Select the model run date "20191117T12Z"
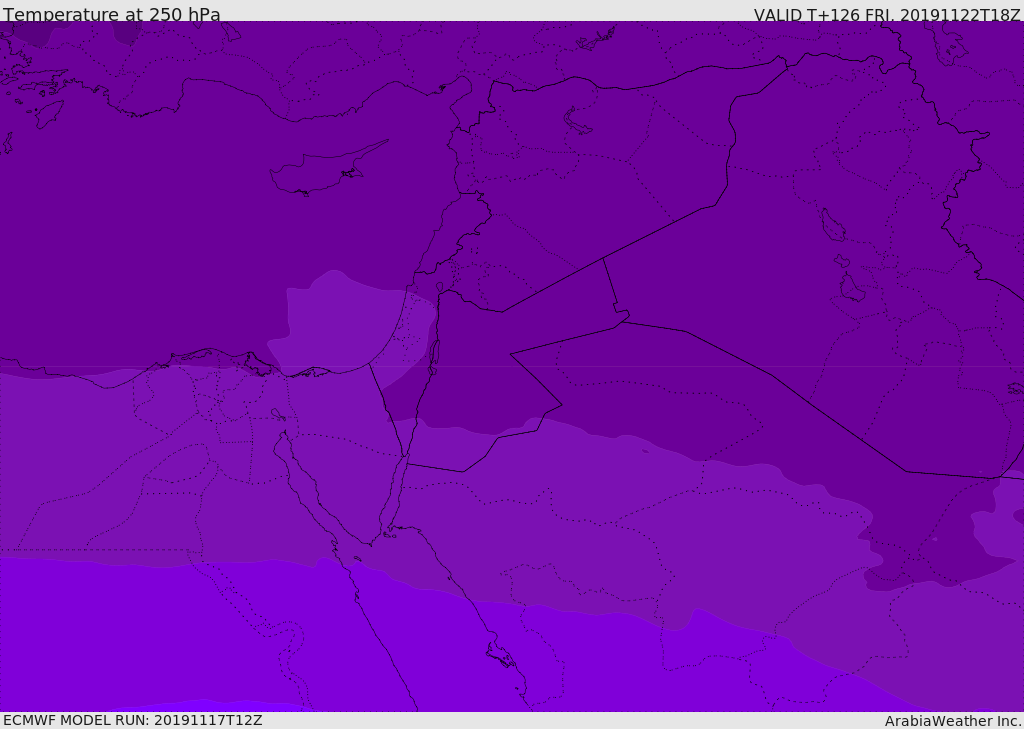The height and width of the screenshot is (729, 1024). pyautogui.click(x=207, y=720)
